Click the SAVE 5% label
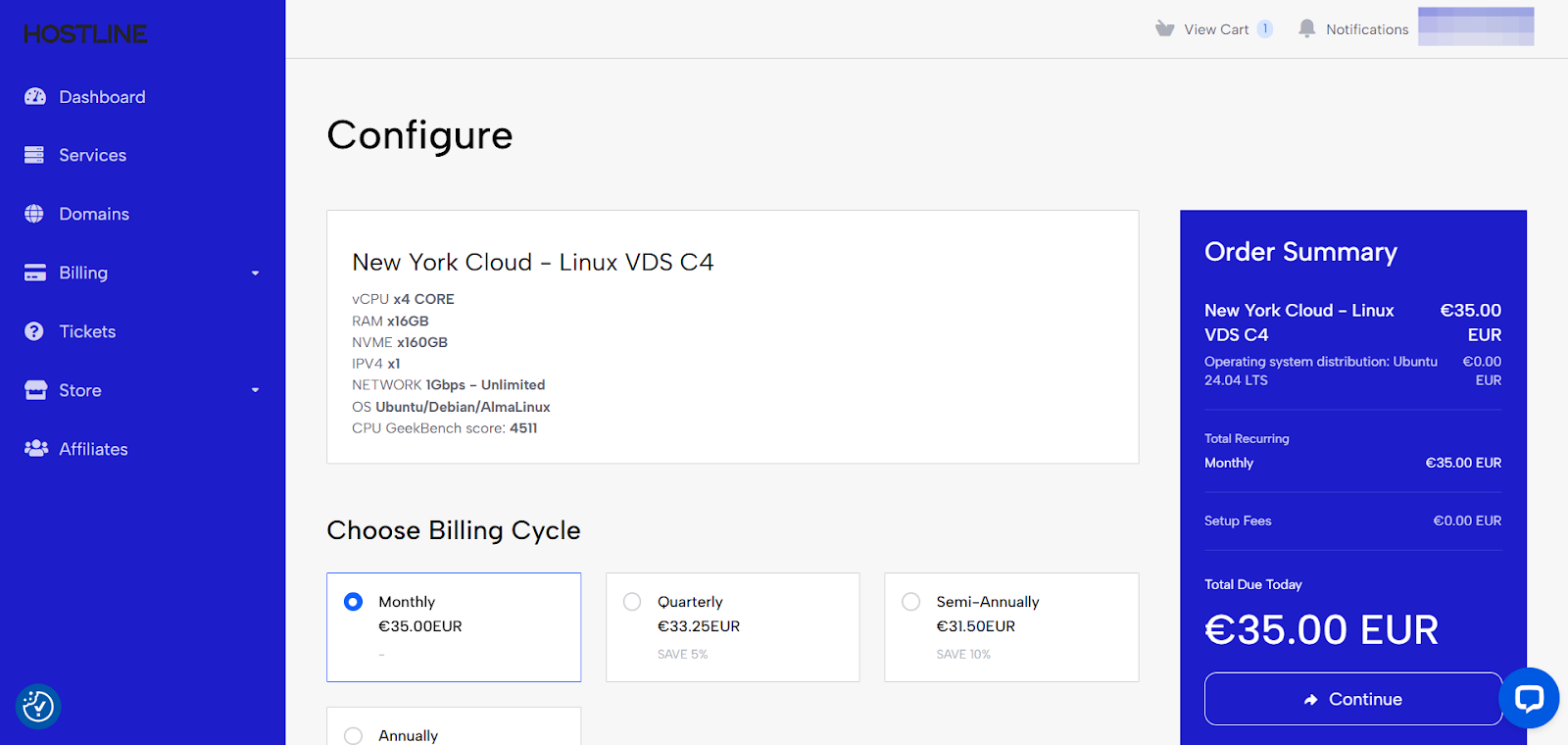This screenshot has width=1568, height=745. [682, 655]
